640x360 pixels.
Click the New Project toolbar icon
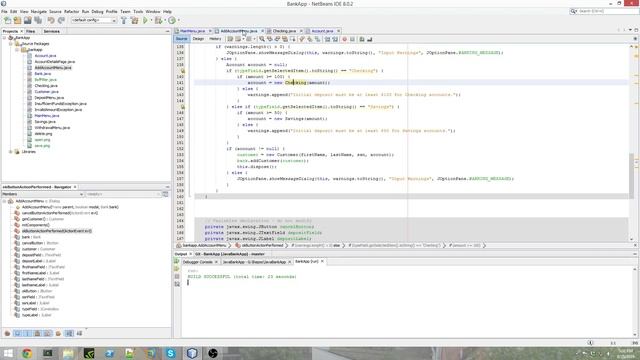click(x=17, y=20)
